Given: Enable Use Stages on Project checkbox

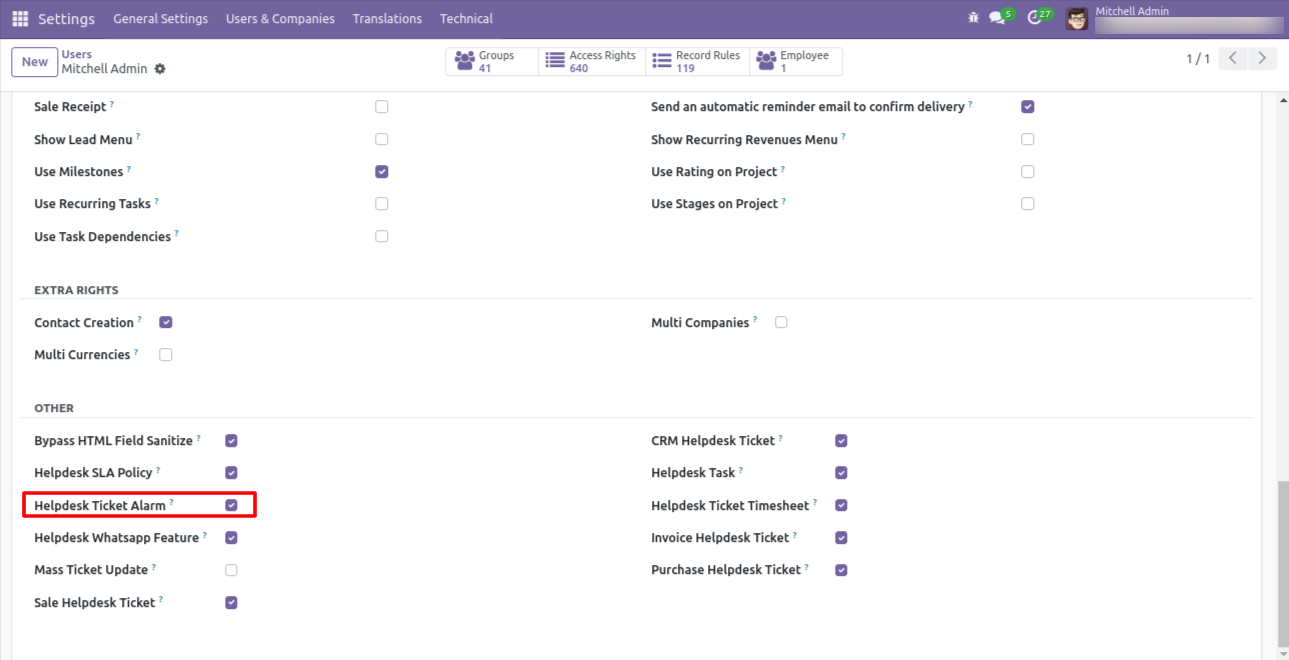Looking at the screenshot, I should click(1028, 204).
